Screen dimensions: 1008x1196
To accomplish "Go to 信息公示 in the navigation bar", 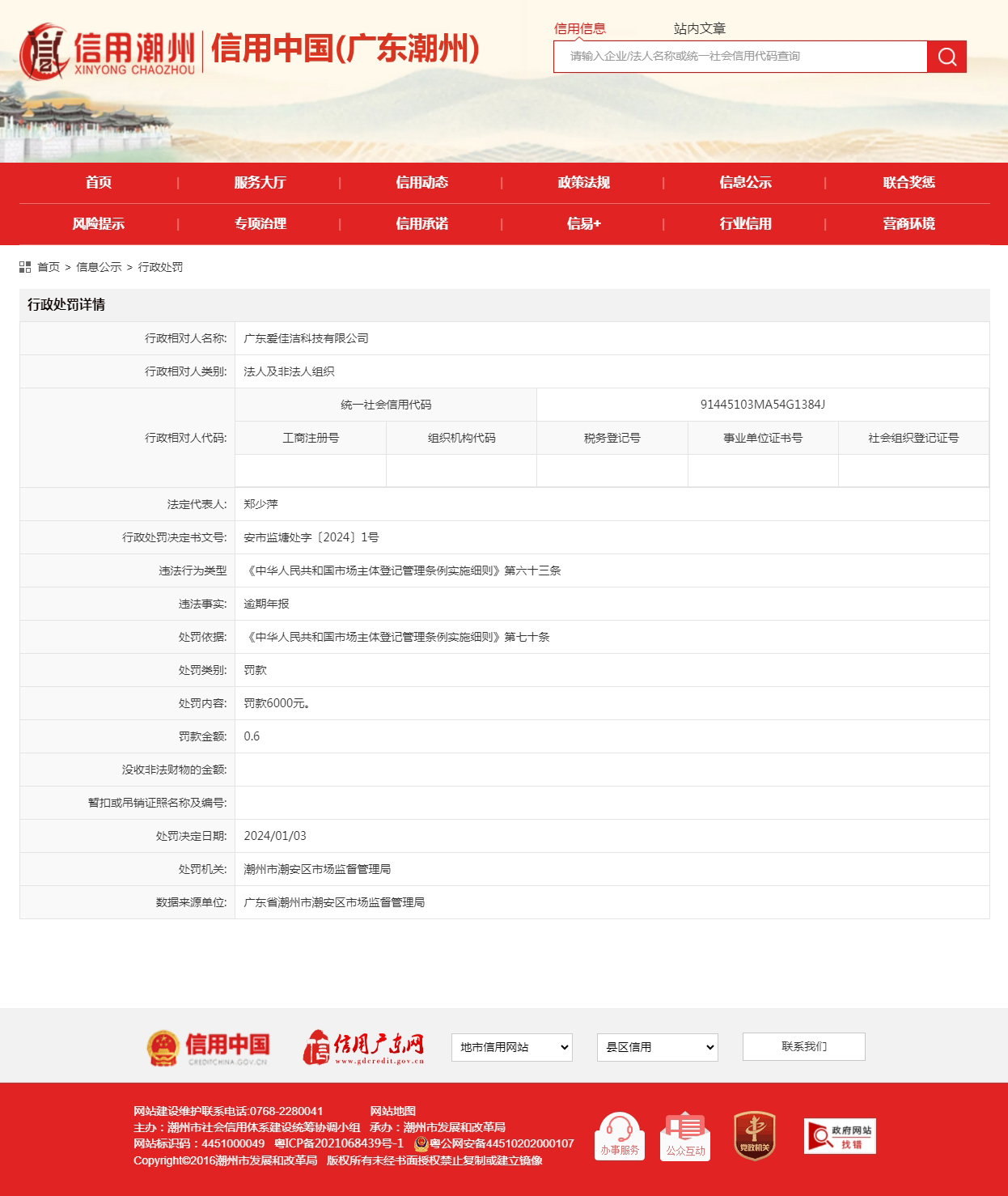I will click(x=745, y=183).
